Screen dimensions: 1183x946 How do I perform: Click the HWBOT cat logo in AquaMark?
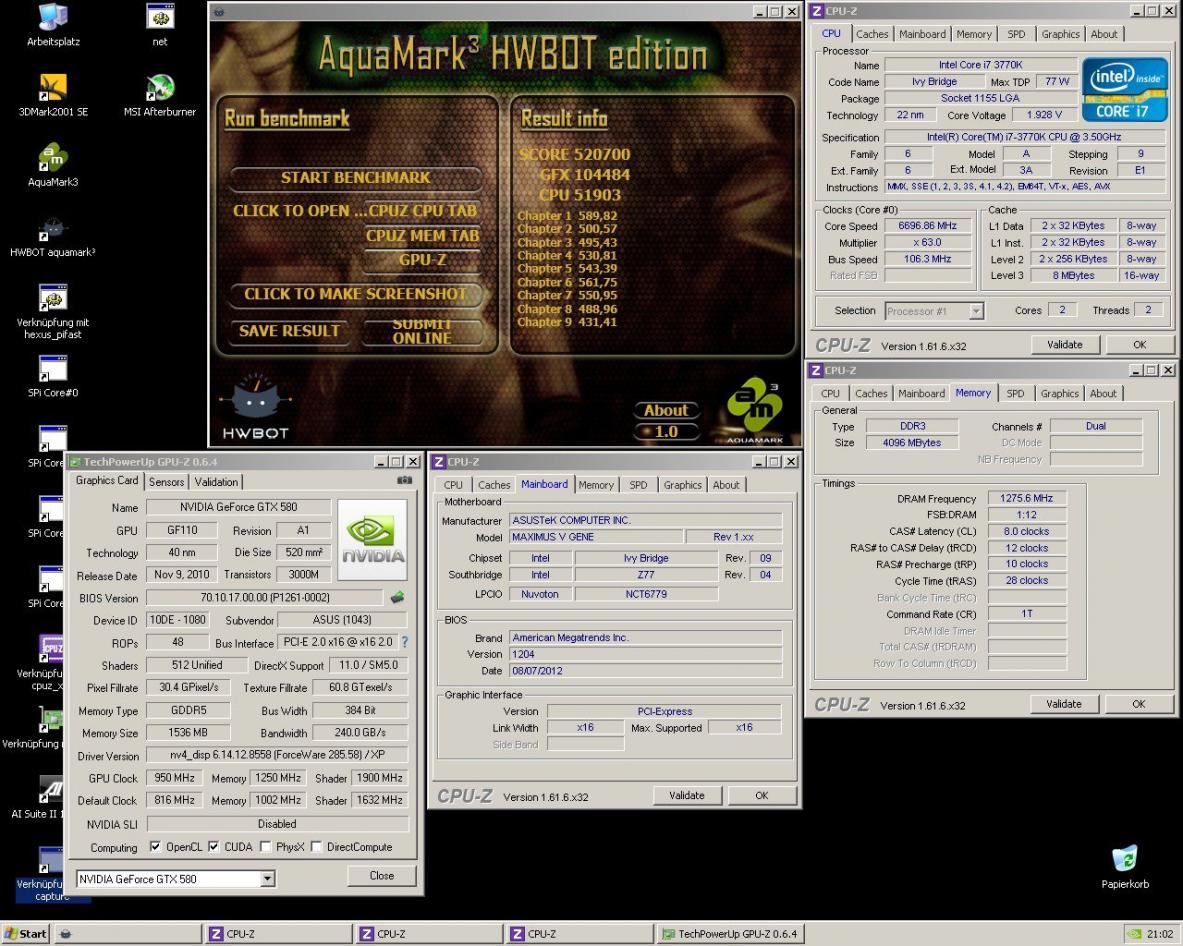tap(256, 406)
